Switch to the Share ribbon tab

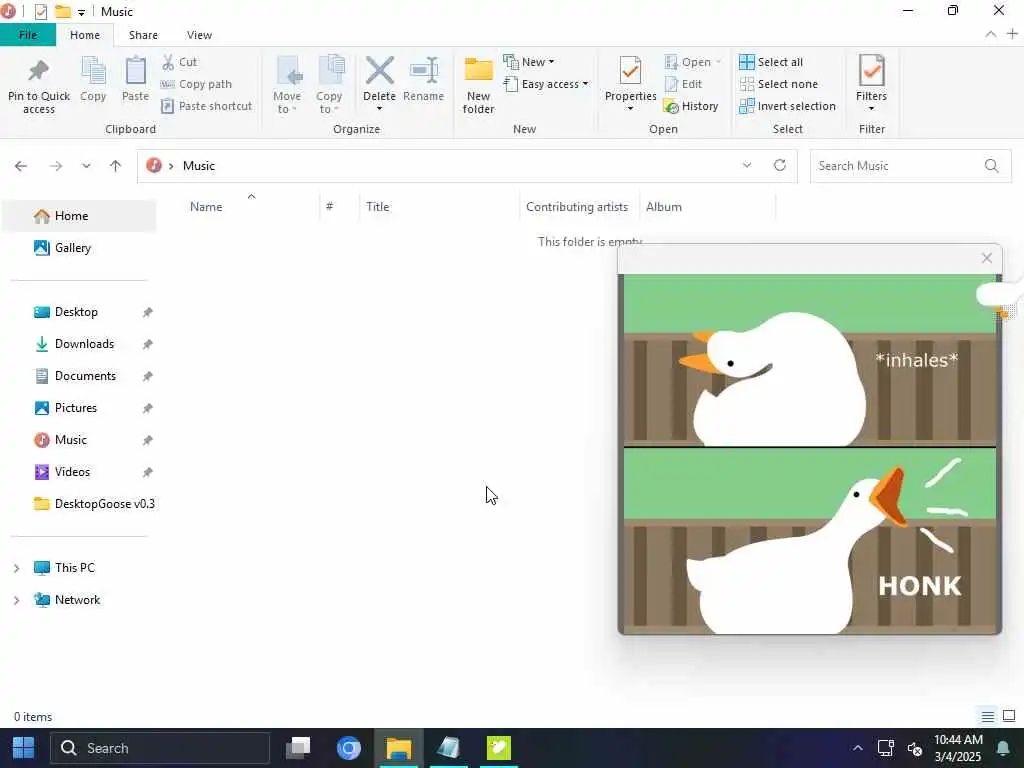pos(143,35)
